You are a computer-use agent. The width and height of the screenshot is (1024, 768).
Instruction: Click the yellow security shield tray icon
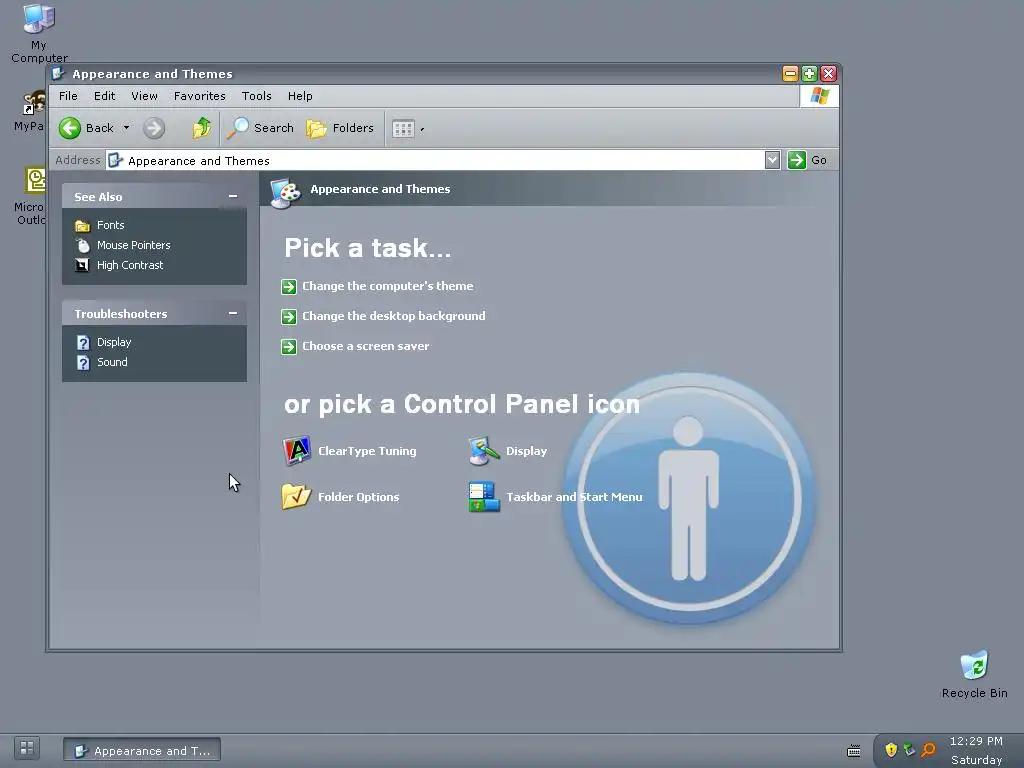[891, 750]
